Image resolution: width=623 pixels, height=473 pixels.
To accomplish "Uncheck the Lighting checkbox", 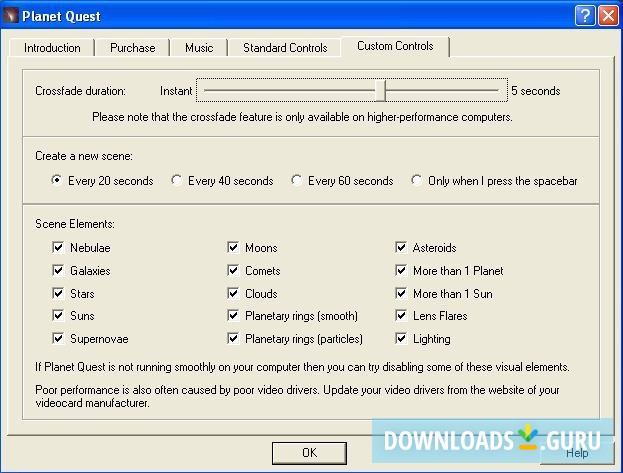I will (401, 339).
